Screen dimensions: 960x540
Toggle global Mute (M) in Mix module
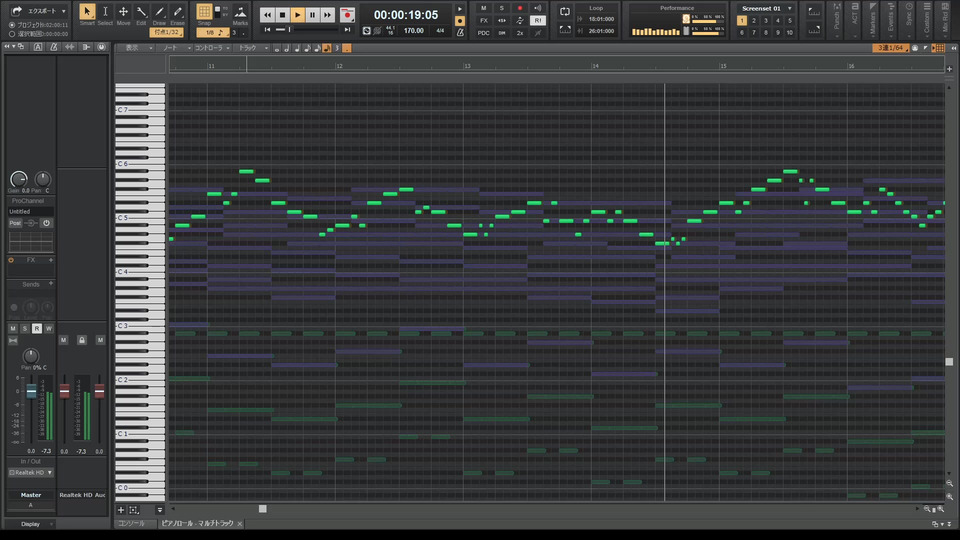coord(484,9)
